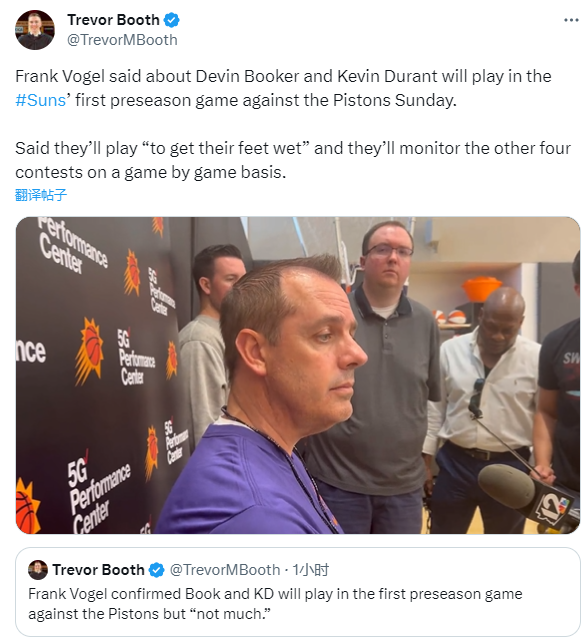Click the small avatar in quoted tweet

[x=38, y=569]
